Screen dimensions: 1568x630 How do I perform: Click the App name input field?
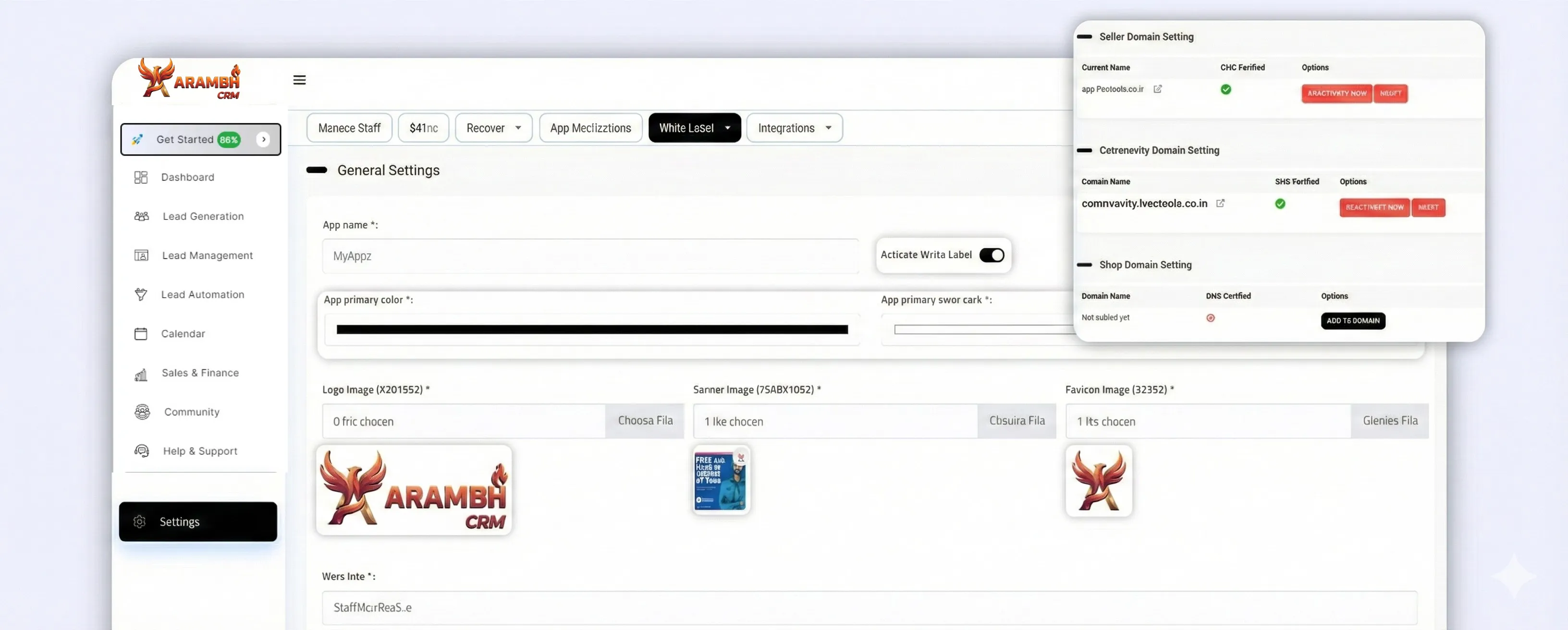click(590, 256)
